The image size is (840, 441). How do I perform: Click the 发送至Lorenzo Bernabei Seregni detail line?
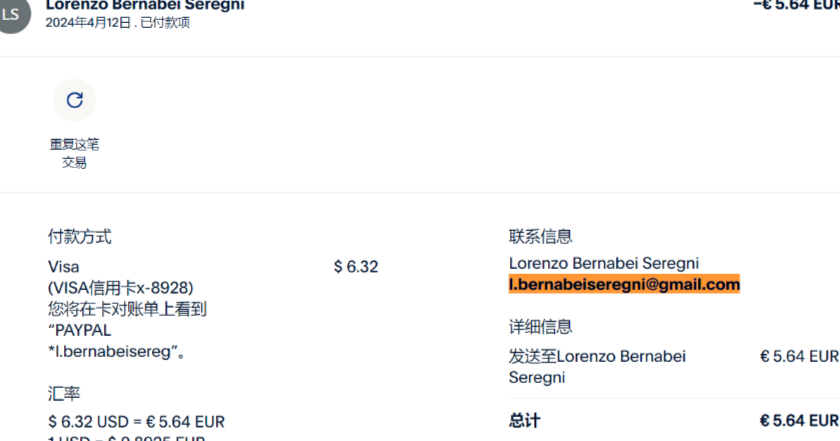pos(597,366)
